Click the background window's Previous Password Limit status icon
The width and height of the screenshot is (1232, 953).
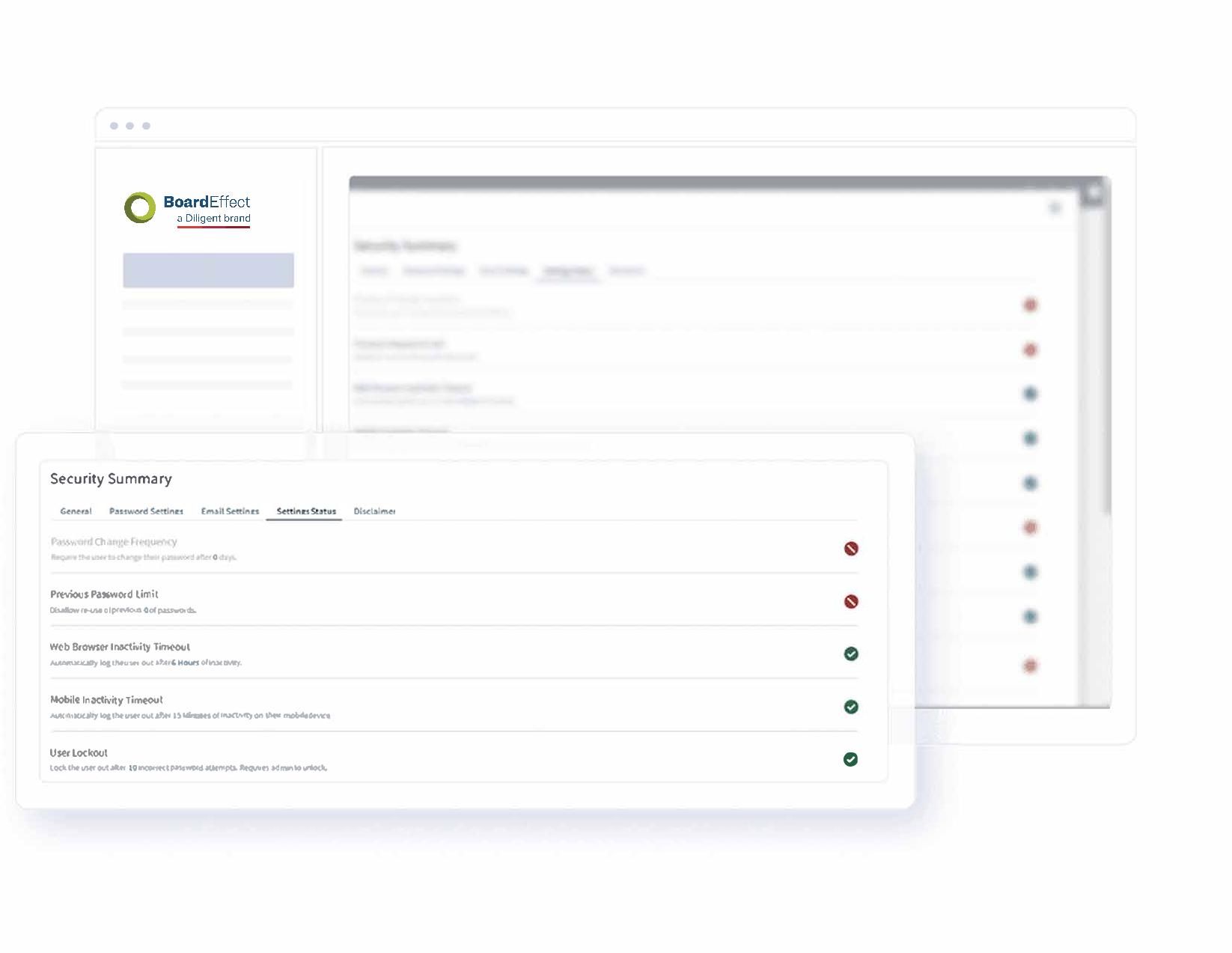[1031, 350]
